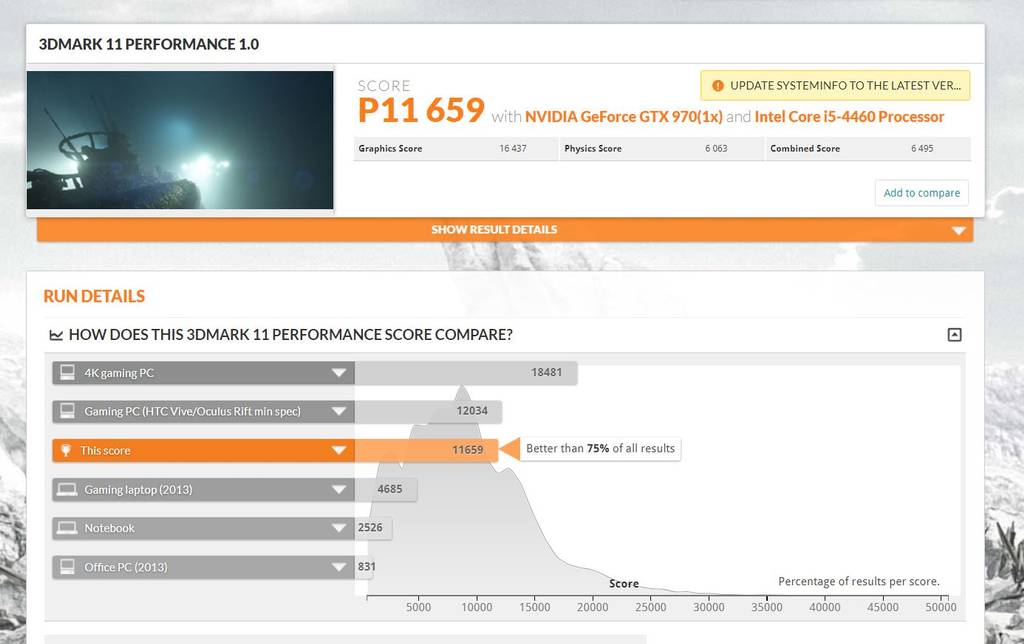Viewport: 1024px width, 644px height.
Task: Open the Show Result Details bar
Action: pyautogui.click(x=505, y=230)
